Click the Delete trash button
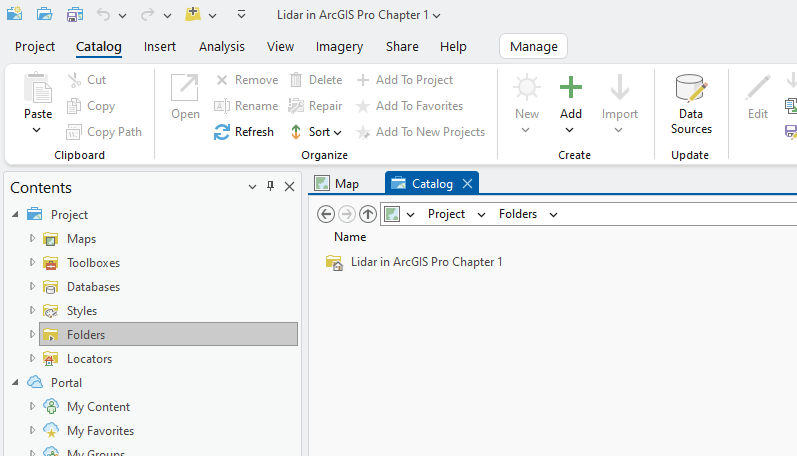The image size is (797, 456). [316, 80]
